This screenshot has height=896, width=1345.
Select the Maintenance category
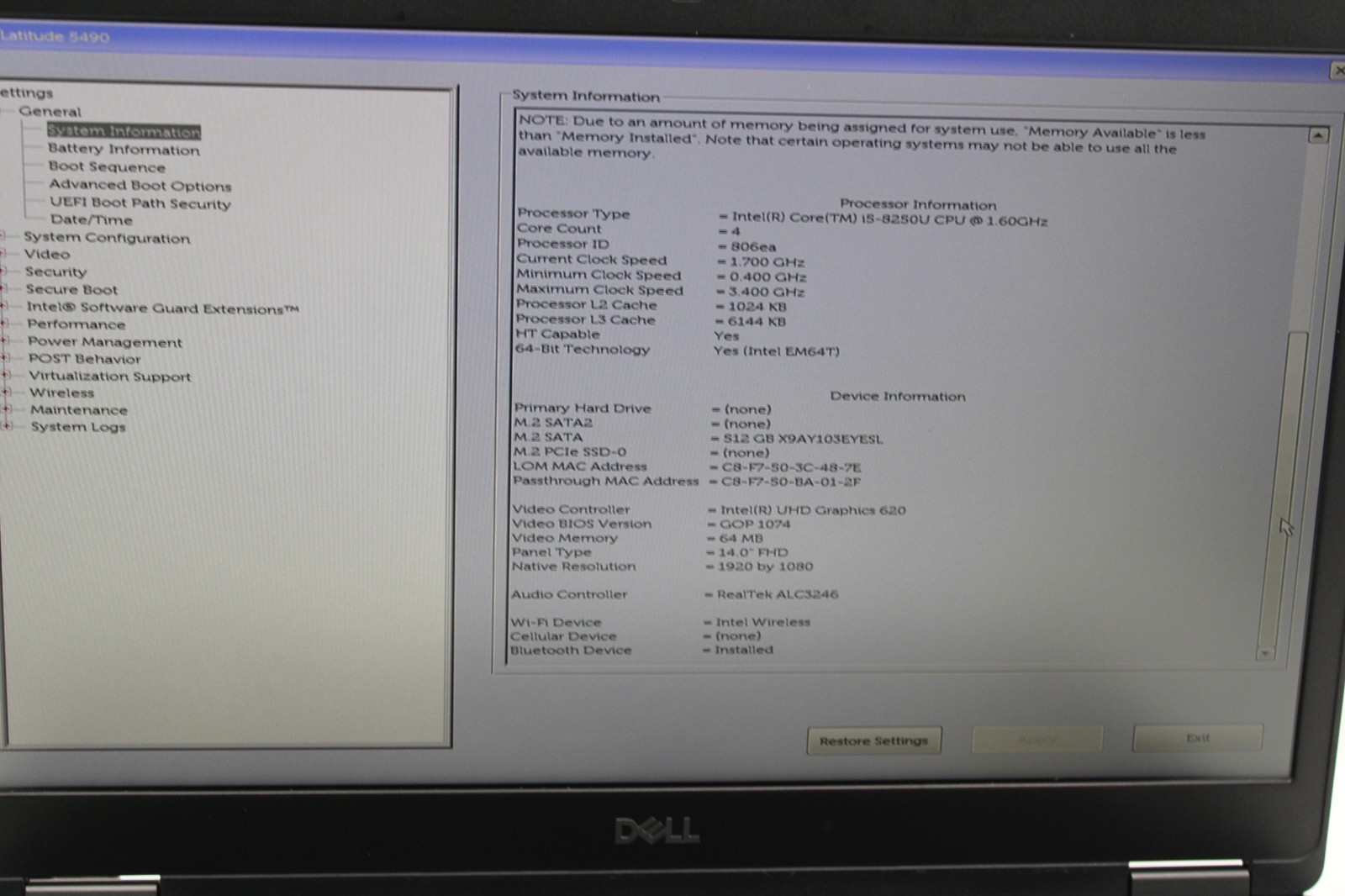pyautogui.click(x=79, y=410)
